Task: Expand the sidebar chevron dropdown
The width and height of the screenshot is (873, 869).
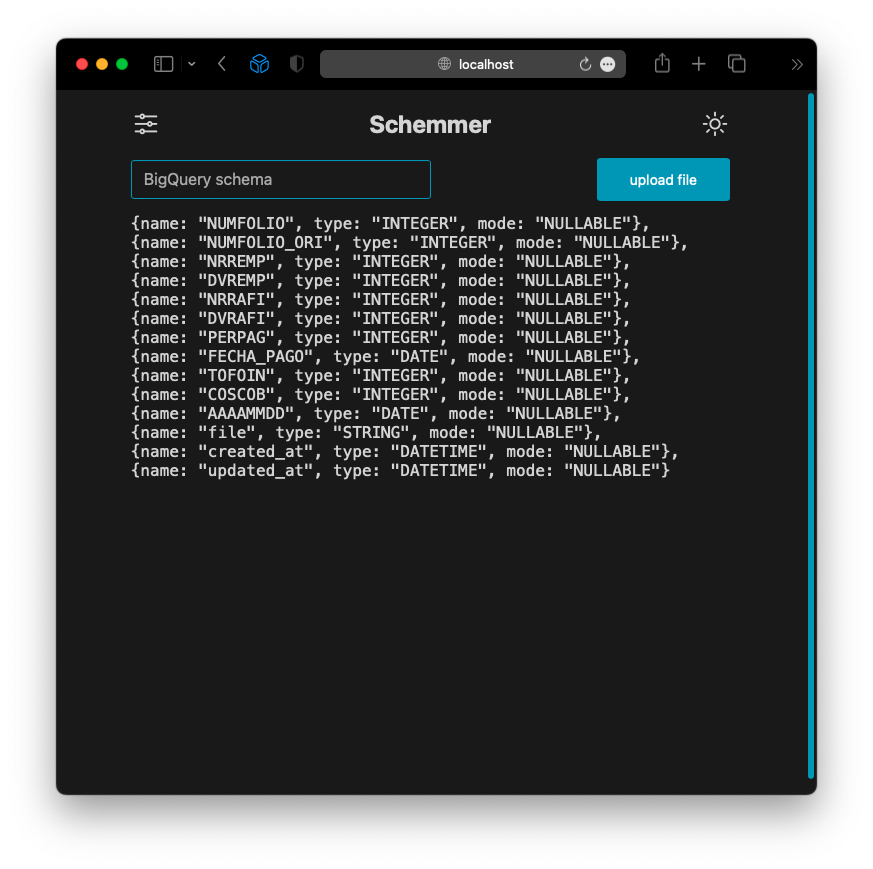Action: (191, 64)
